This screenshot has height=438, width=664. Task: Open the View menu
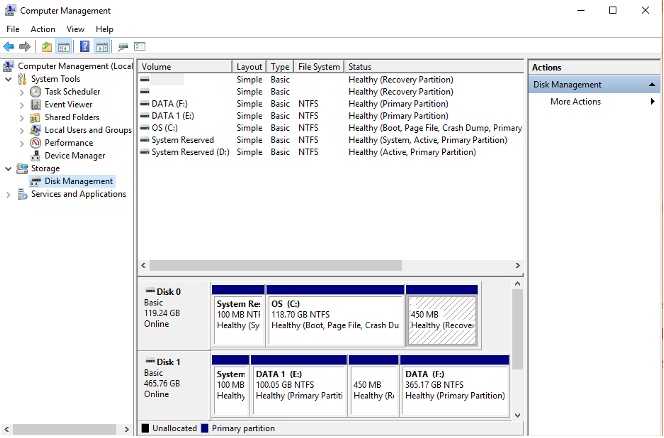point(75,29)
